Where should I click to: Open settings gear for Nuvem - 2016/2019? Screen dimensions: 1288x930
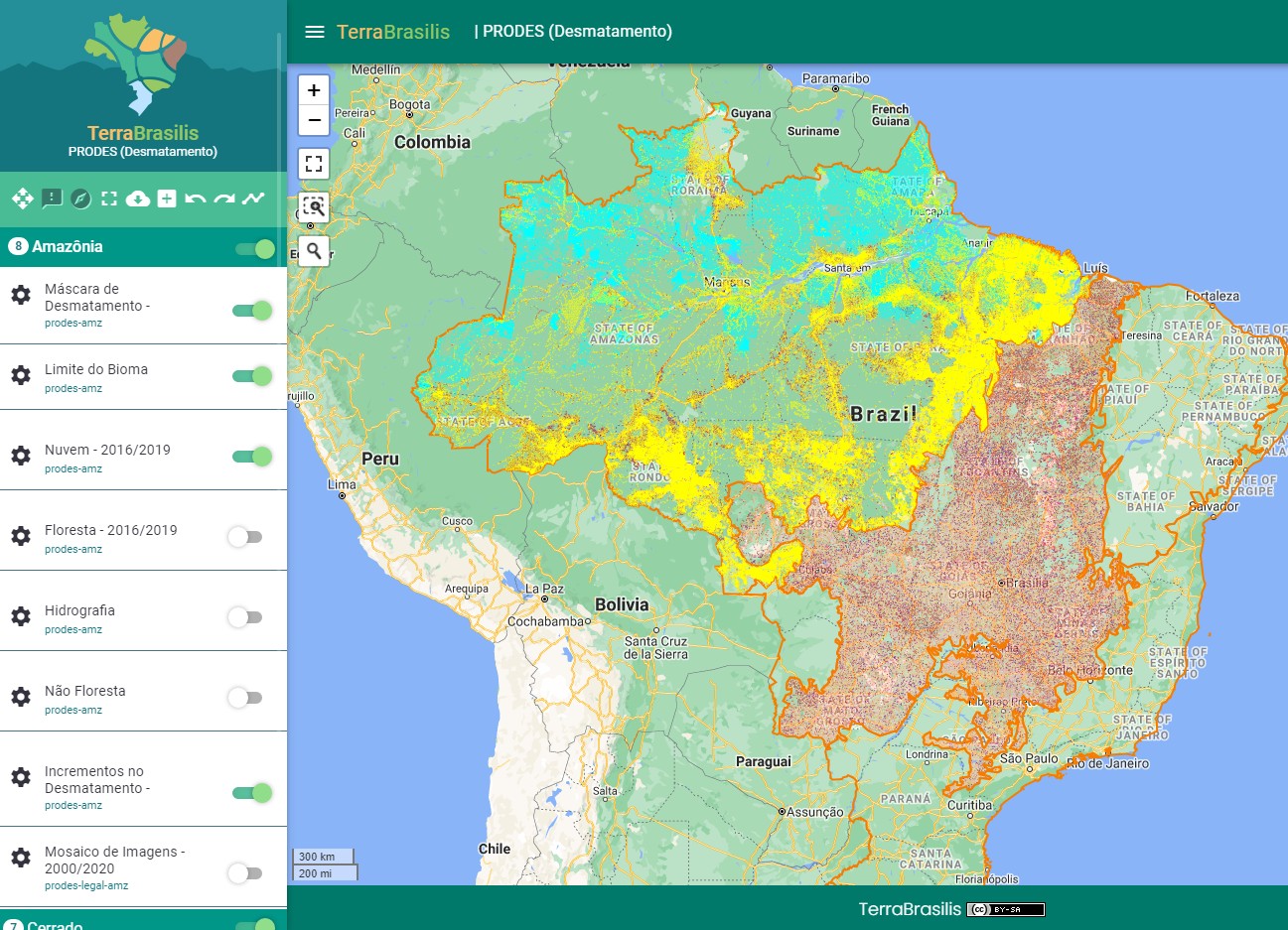pos(21,456)
